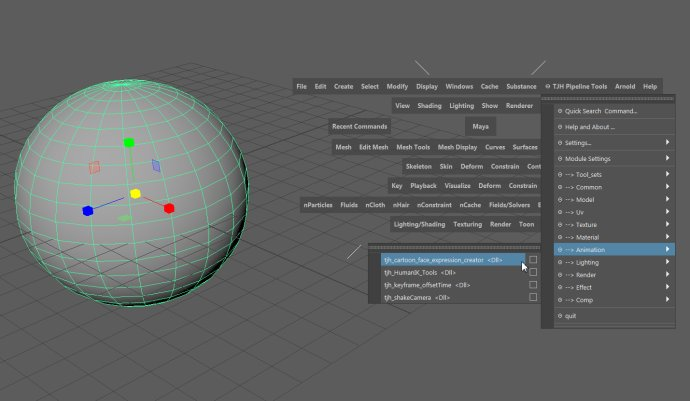
Task: Open the Mesh Display menu
Action: click(457, 147)
